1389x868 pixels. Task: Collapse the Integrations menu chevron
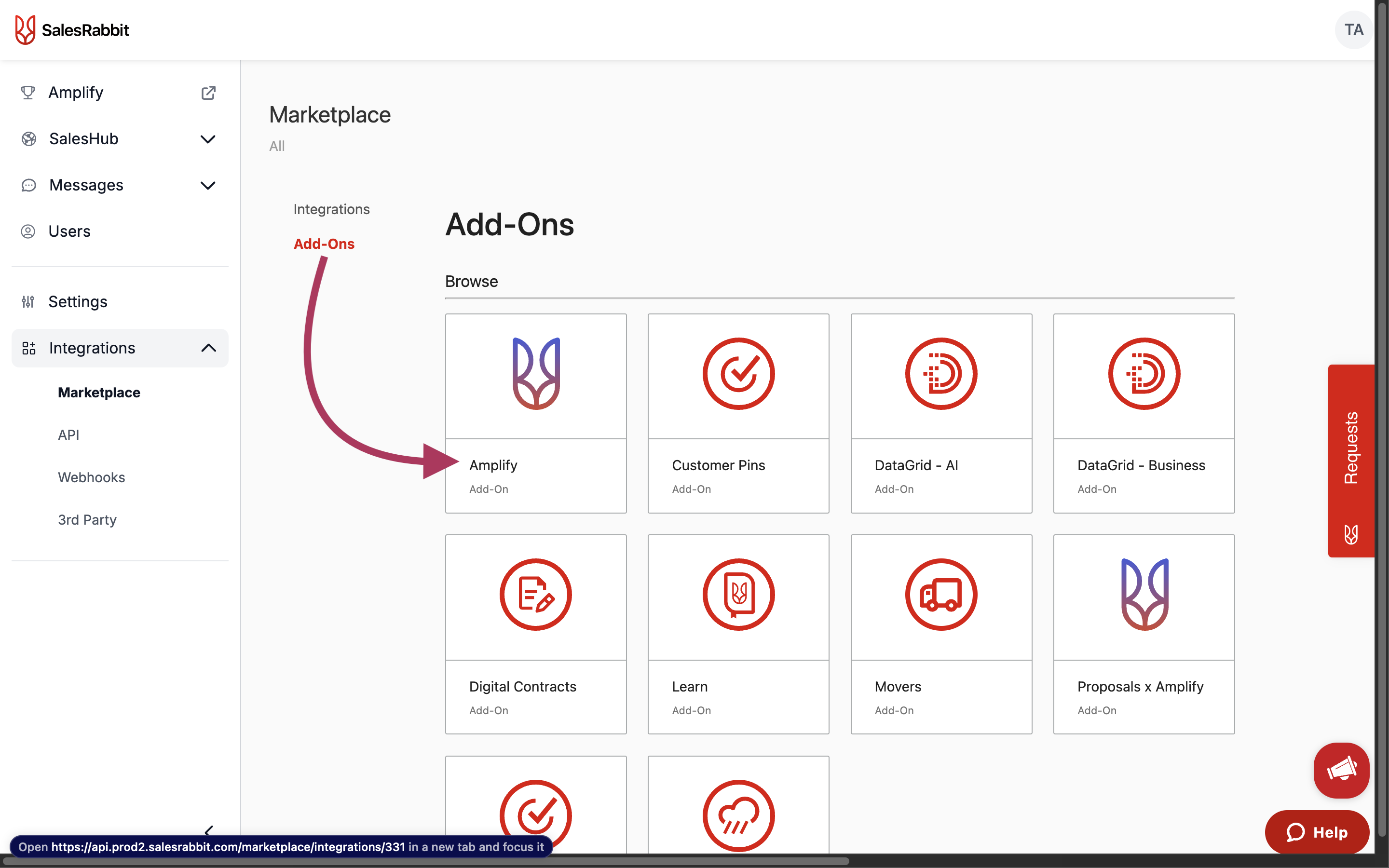pyautogui.click(x=208, y=348)
